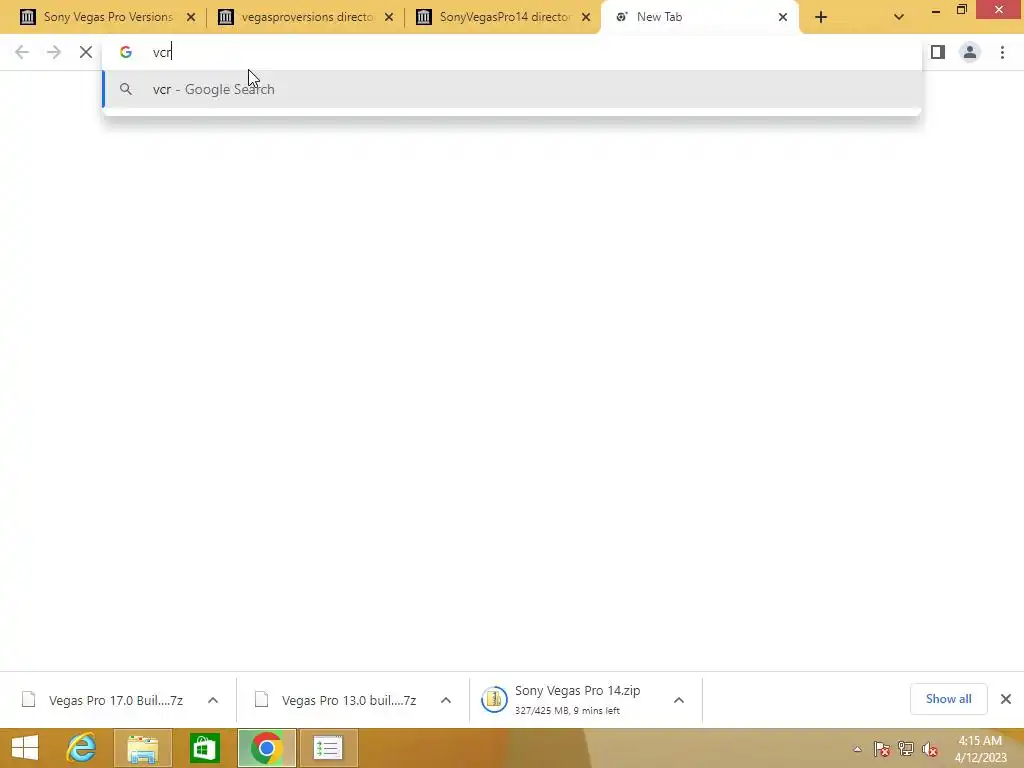Close the SonyVegasPro14 directory tab

pyautogui.click(x=586, y=17)
